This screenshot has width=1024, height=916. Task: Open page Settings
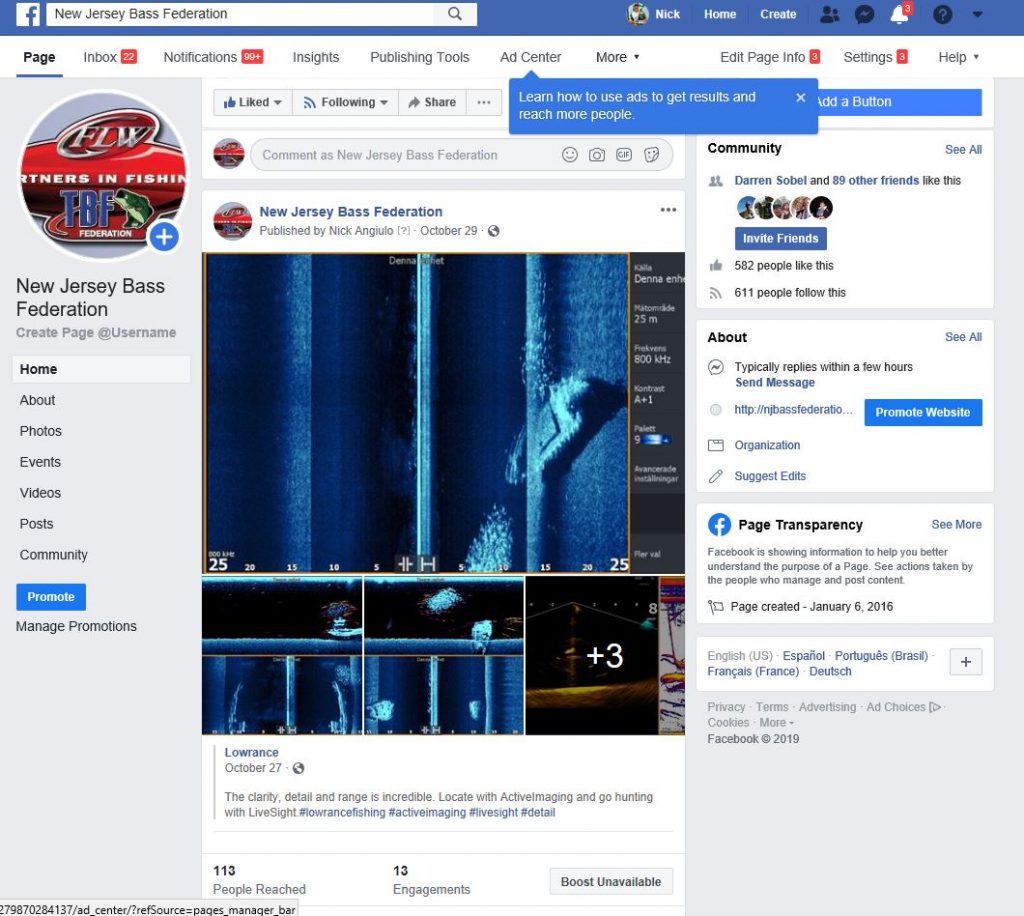pyautogui.click(x=875, y=57)
